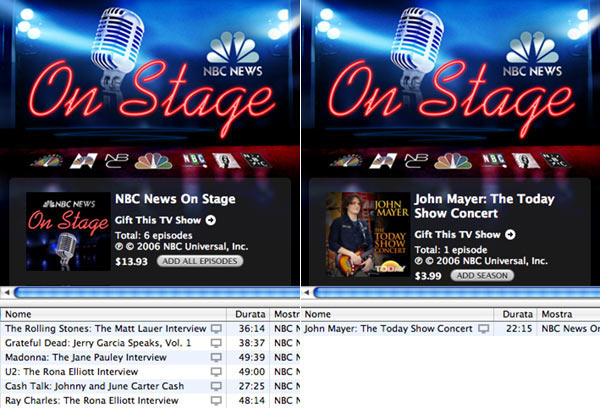Click the TV icon on Grateful Dead row
Image resolution: width=600 pixels, height=408 pixels.
coord(216,343)
